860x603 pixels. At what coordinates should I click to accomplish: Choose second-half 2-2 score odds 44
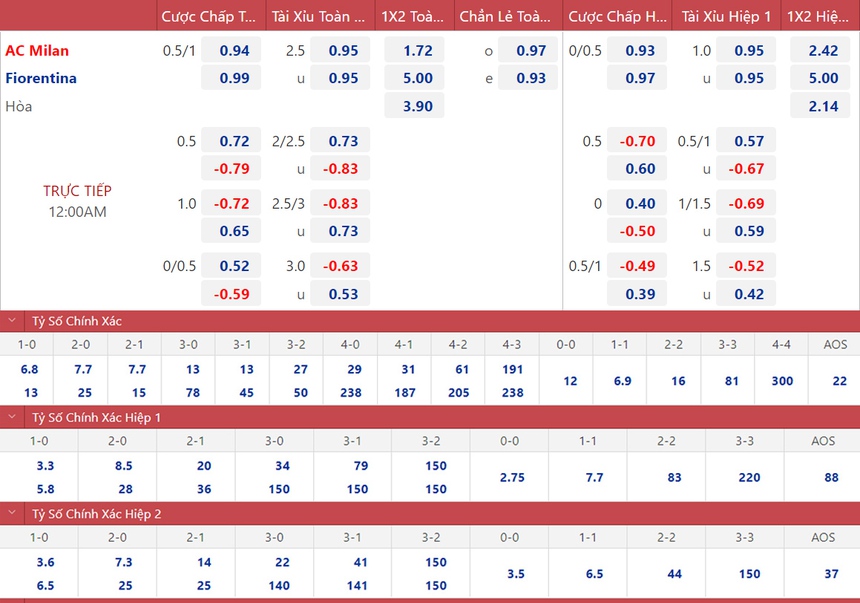point(675,573)
